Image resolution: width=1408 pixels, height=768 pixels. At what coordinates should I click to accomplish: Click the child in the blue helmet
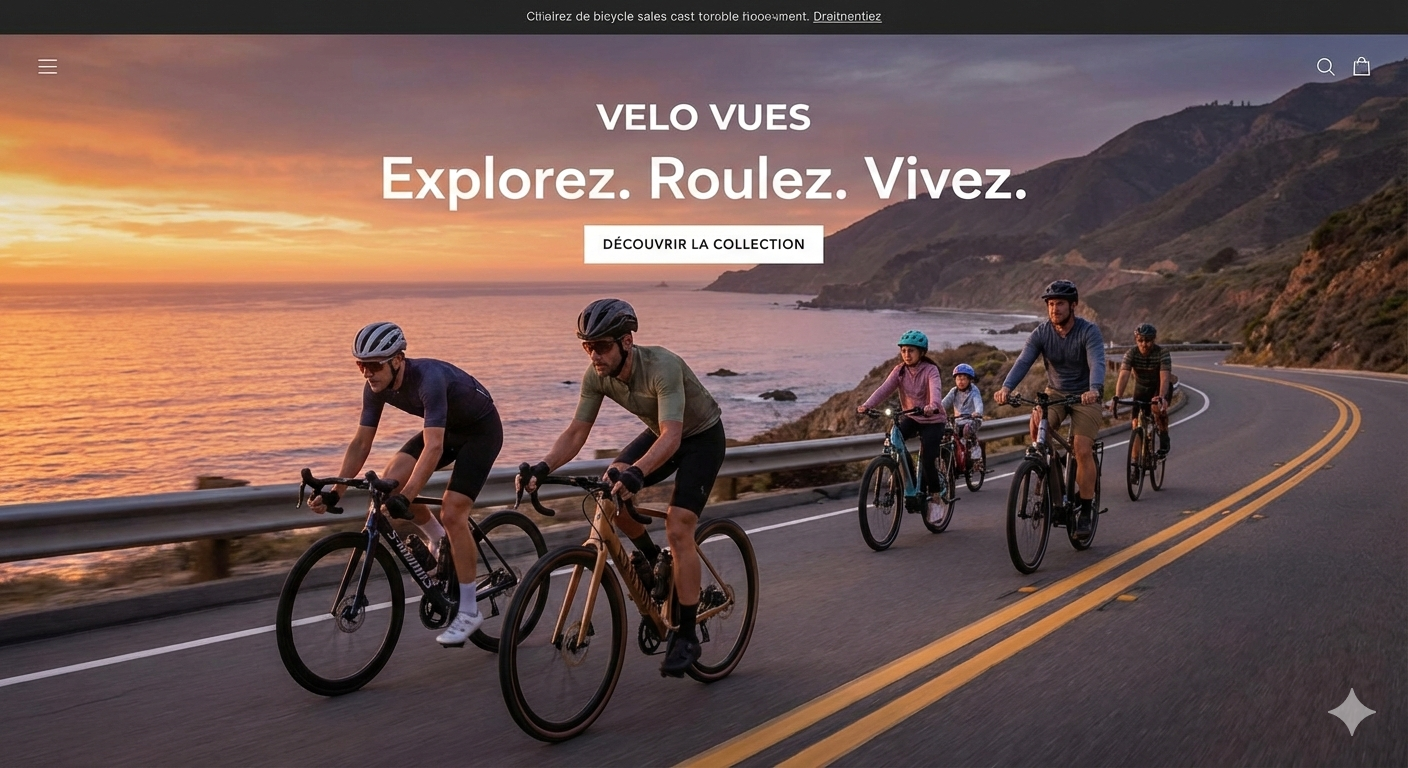click(963, 400)
